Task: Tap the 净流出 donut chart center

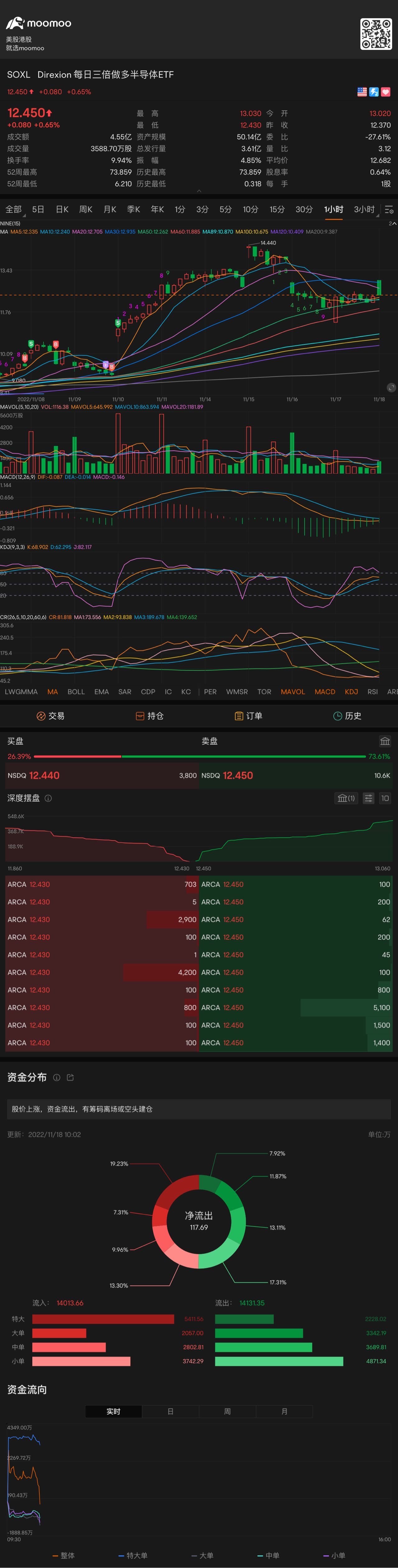Action: point(199,1221)
